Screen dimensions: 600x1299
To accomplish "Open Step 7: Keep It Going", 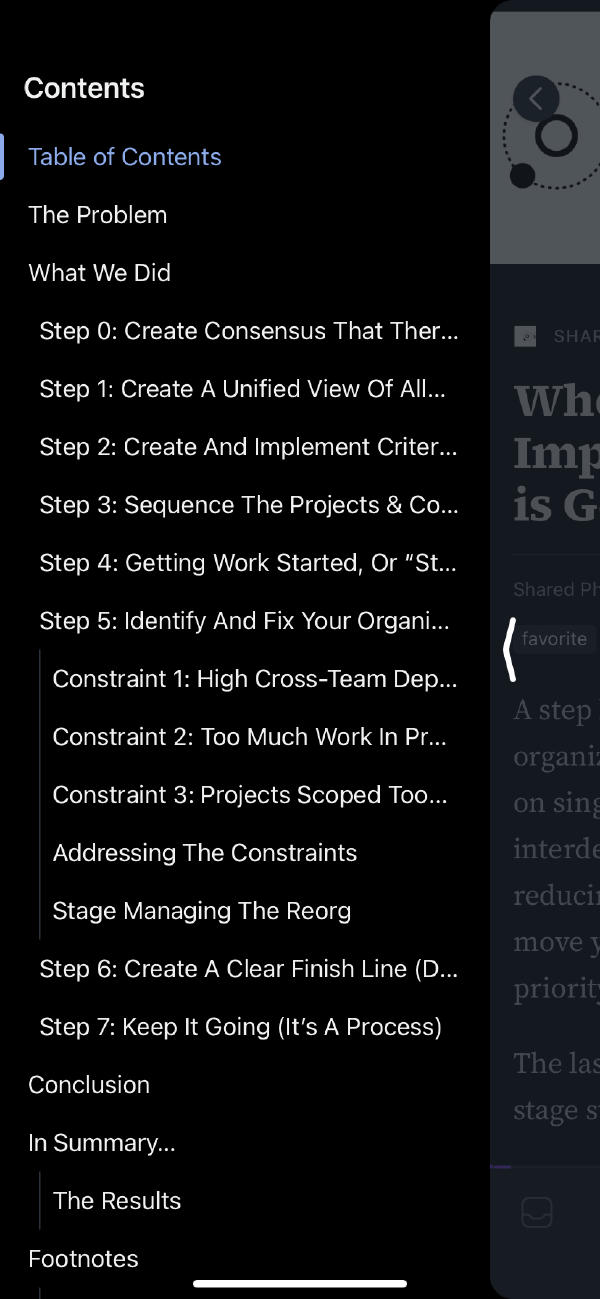I will click(x=241, y=1027).
